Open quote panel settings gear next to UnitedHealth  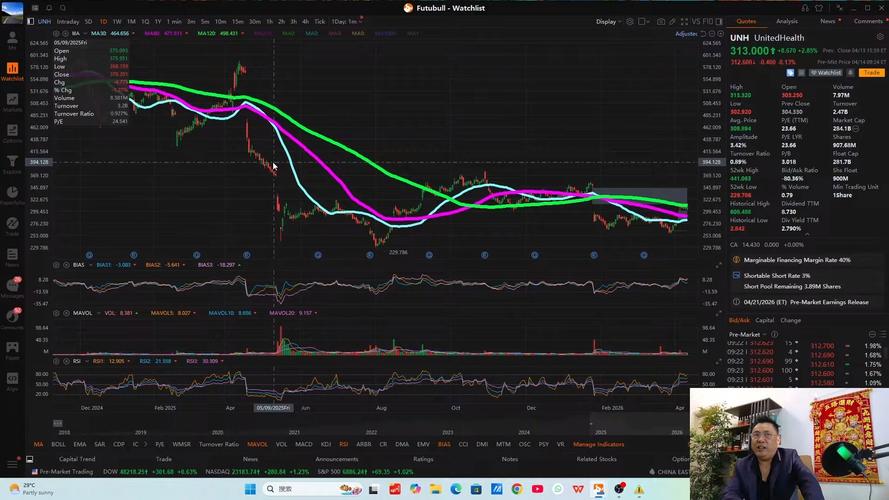880,37
